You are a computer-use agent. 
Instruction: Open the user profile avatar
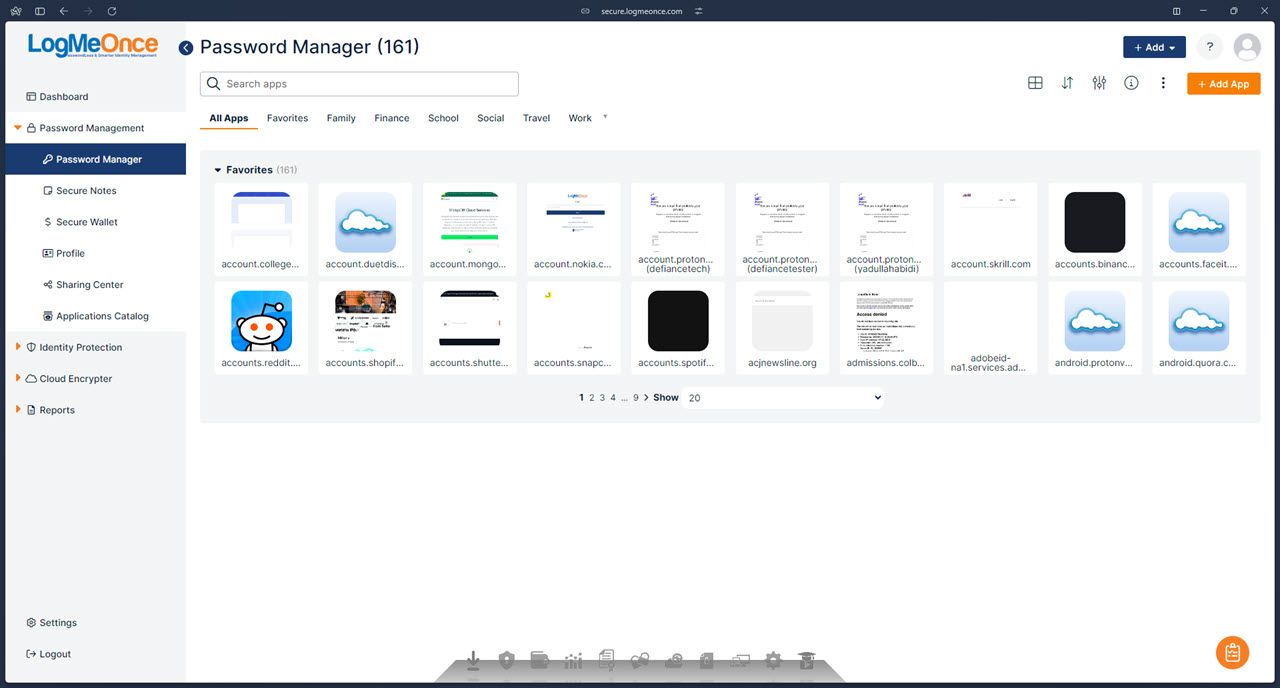[x=1247, y=47]
